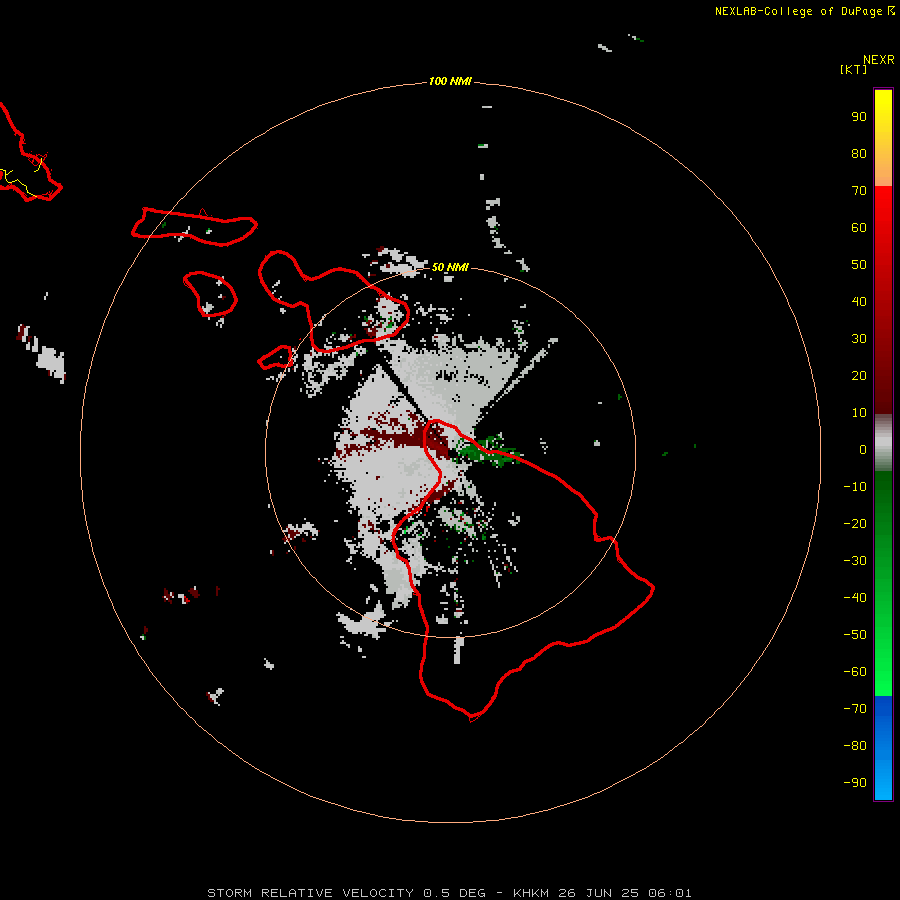The width and height of the screenshot is (900, 900).
Task: Click the NEXR label above the colorbar
Action: 879,59
